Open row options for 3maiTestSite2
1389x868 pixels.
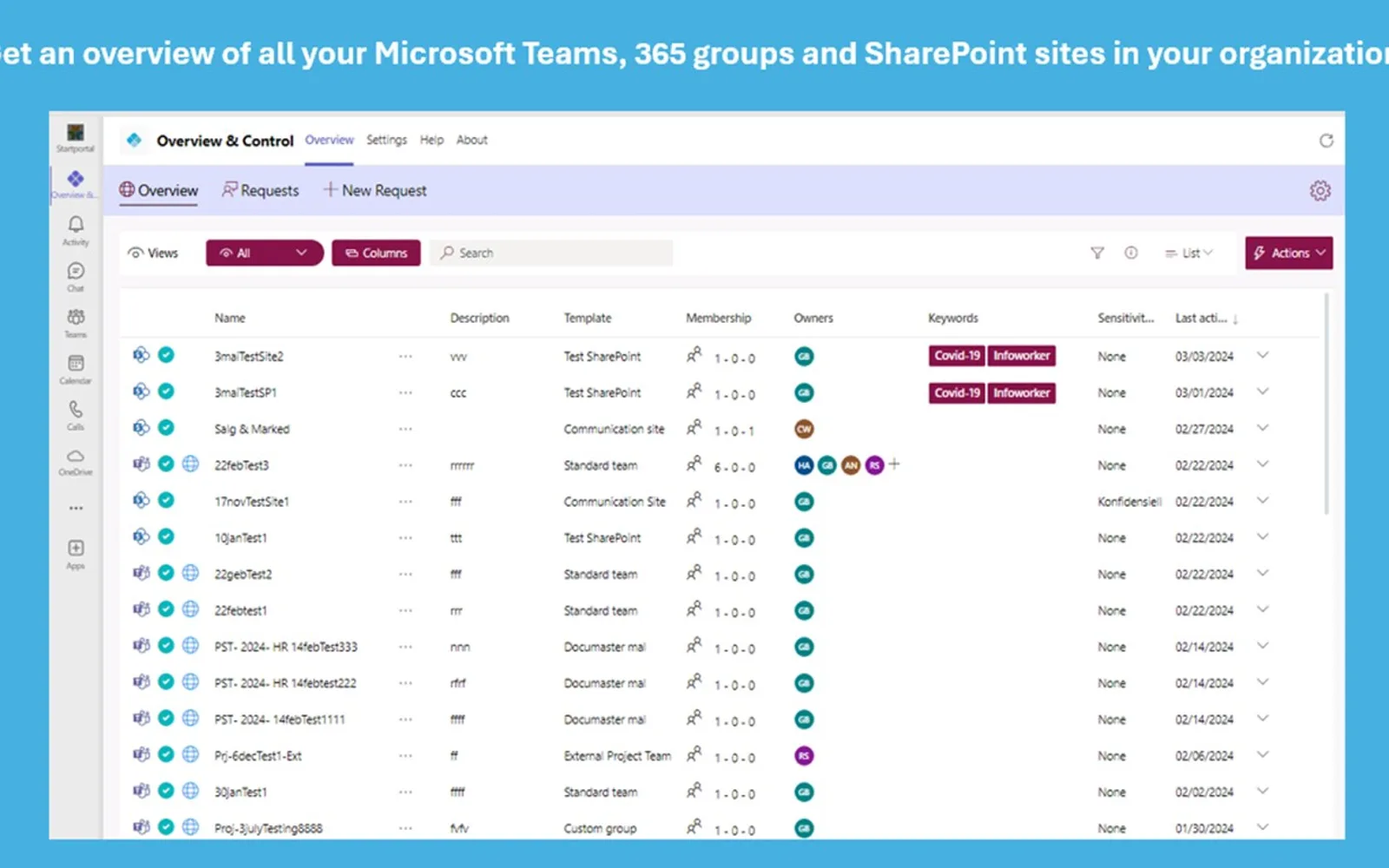(405, 356)
